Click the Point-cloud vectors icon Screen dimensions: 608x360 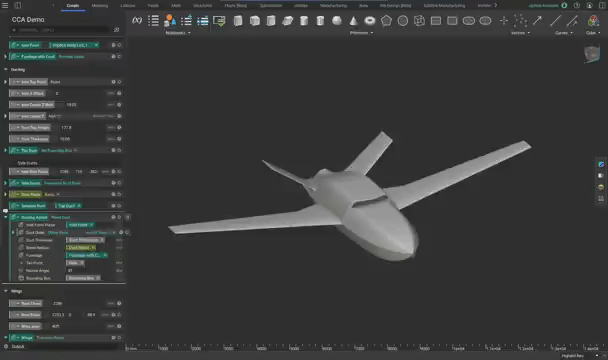click(520, 21)
